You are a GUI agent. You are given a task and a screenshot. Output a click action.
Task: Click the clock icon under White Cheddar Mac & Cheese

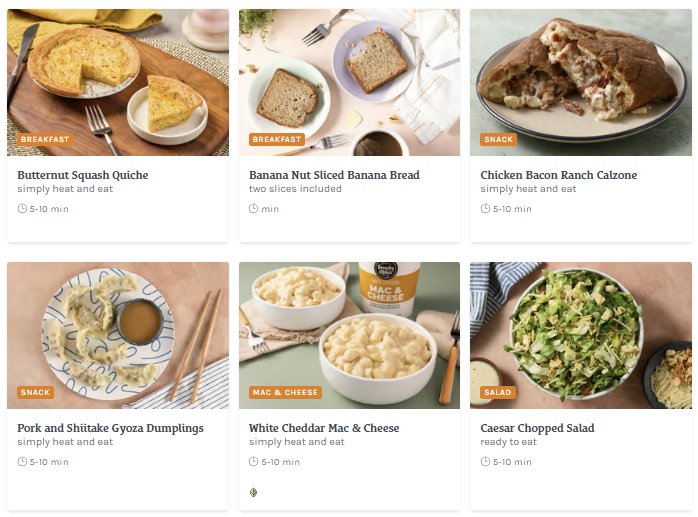tap(254, 462)
